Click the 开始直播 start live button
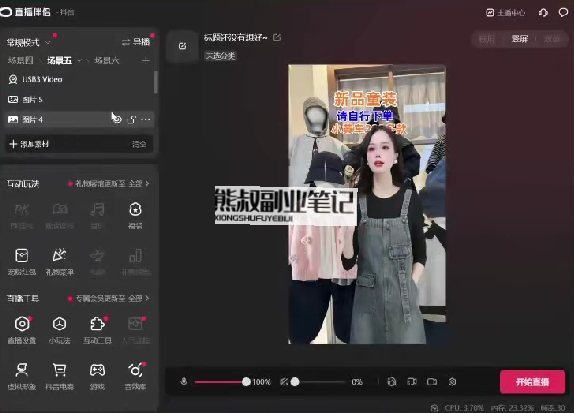Image resolution: width=574 pixels, height=413 pixels. pyautogui.click(x=532, y=382)
